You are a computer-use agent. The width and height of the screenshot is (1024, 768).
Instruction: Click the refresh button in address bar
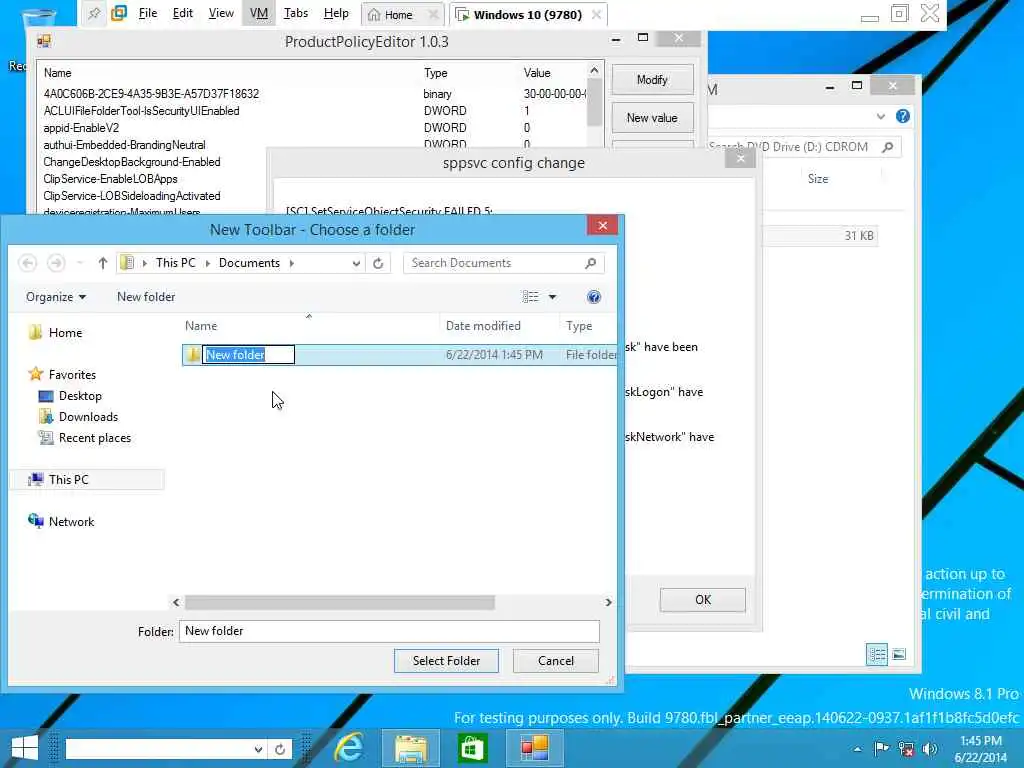(x=378, y=263)
